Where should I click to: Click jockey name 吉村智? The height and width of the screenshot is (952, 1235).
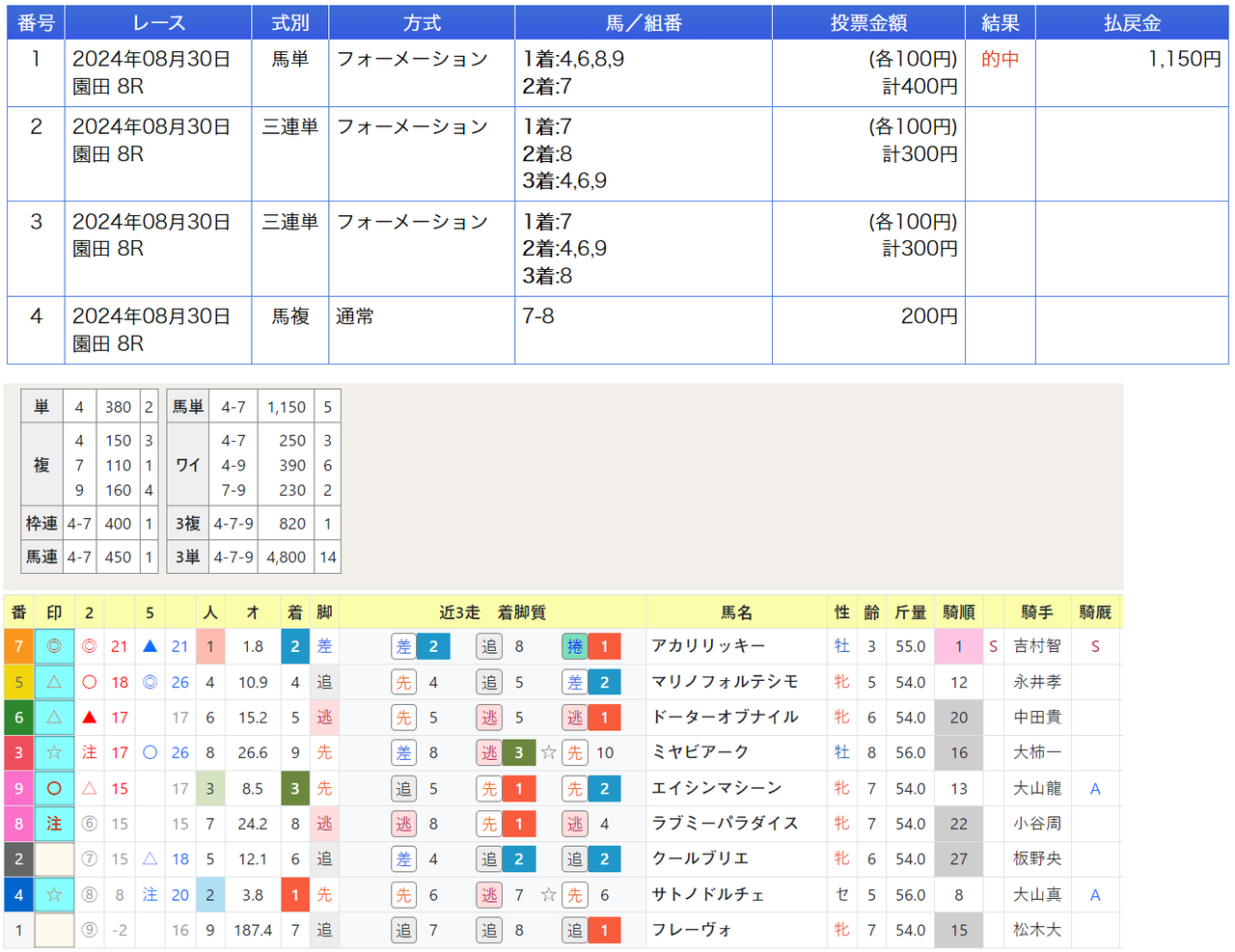[1037, 646]
